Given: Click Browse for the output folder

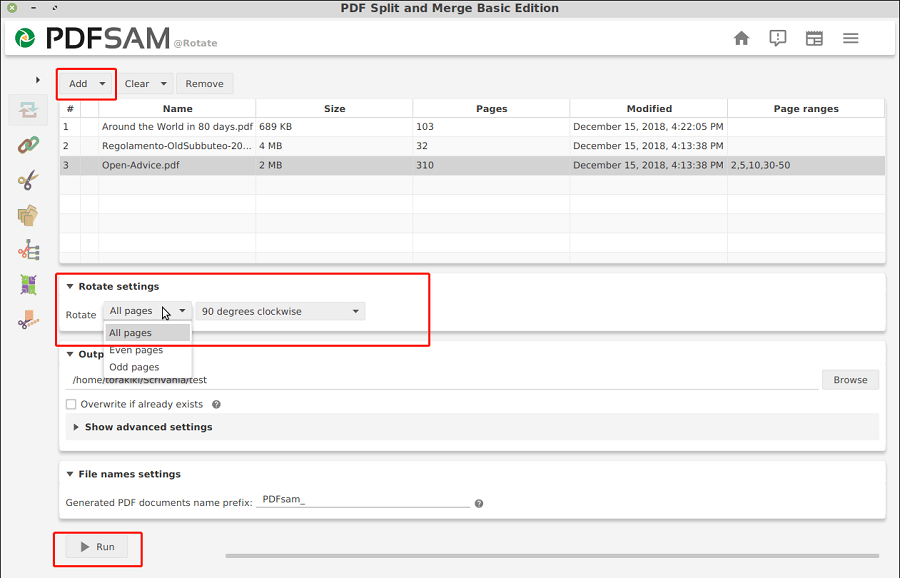Looking at the screenshot, I should pos(850,380).
